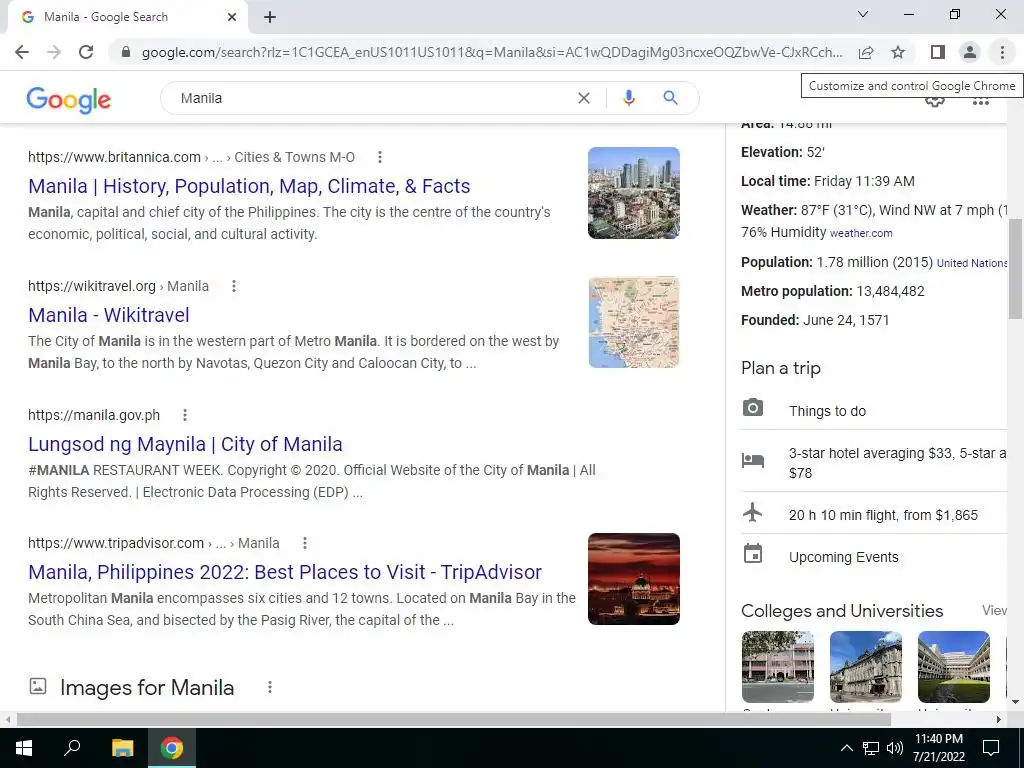Select 20 h 10 min flight row
The height and width of the screenshot is (768, 1024).
[x=874, y=515]
